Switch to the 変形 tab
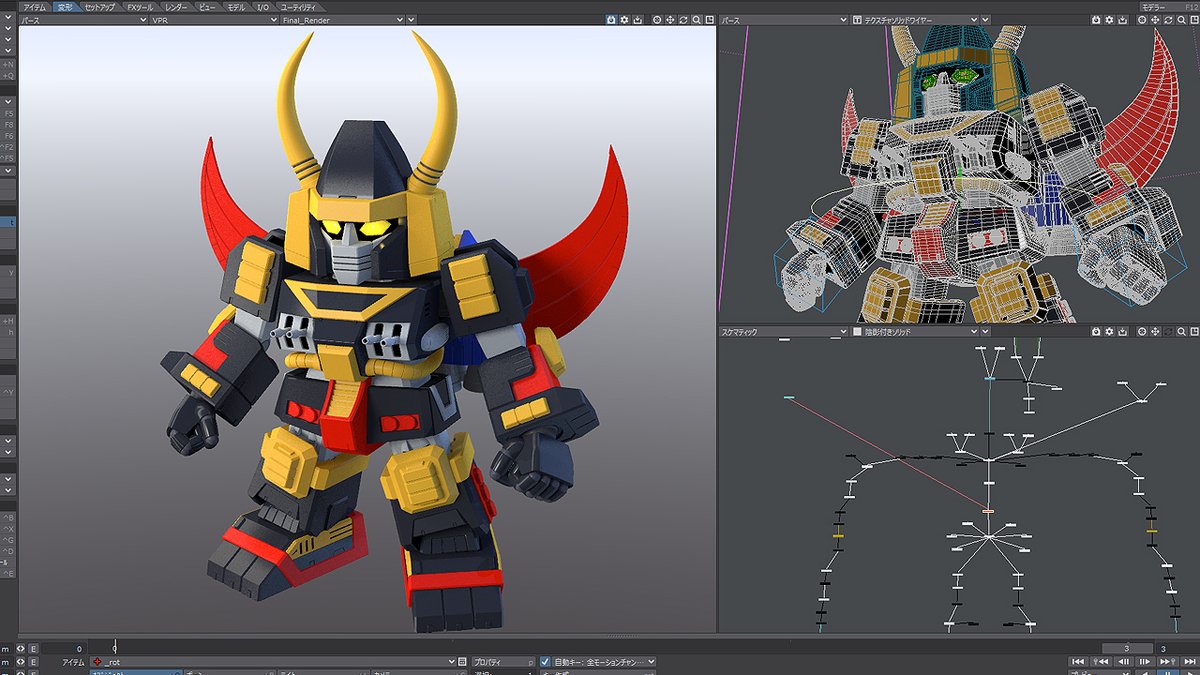Viewport: 1200px width, 675px height. [65, 7]
